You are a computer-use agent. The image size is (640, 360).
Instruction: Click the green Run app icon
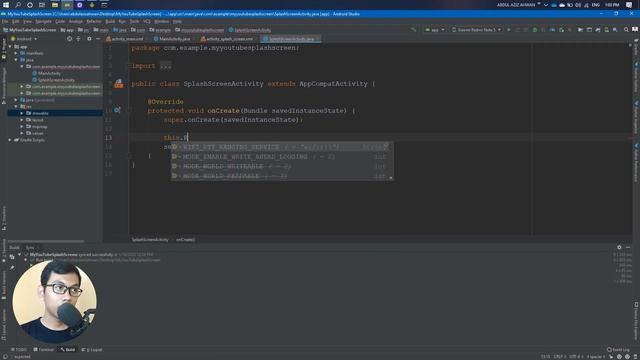[x=509, y=30]
